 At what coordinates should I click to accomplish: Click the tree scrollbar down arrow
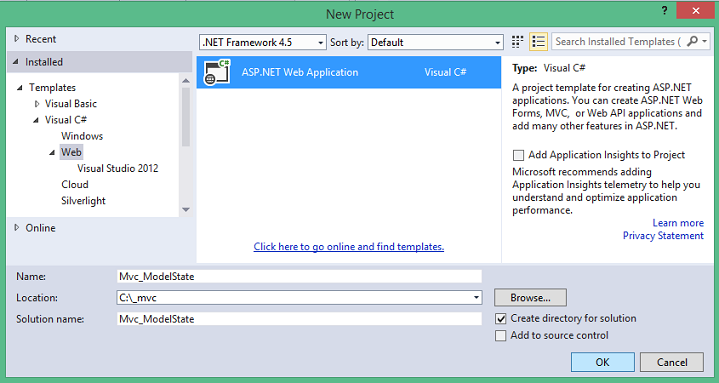coord(186,210)
